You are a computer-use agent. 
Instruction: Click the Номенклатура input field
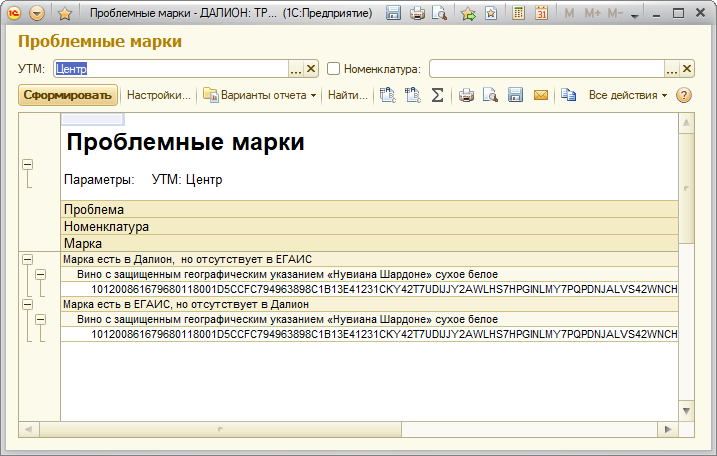click(547, 69)
